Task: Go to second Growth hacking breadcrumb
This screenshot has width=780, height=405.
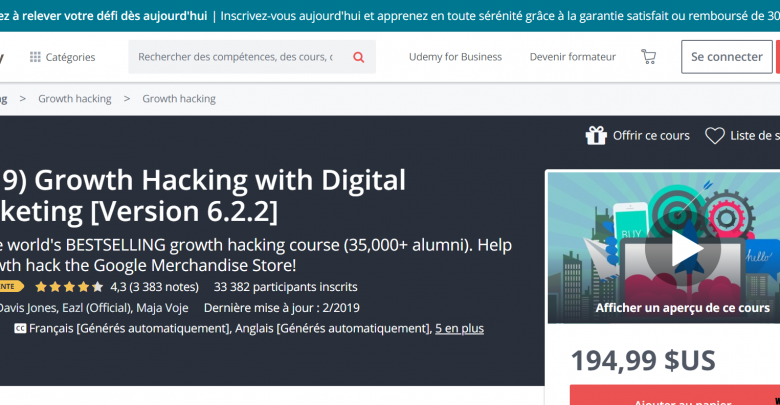Action: [179, 99]
